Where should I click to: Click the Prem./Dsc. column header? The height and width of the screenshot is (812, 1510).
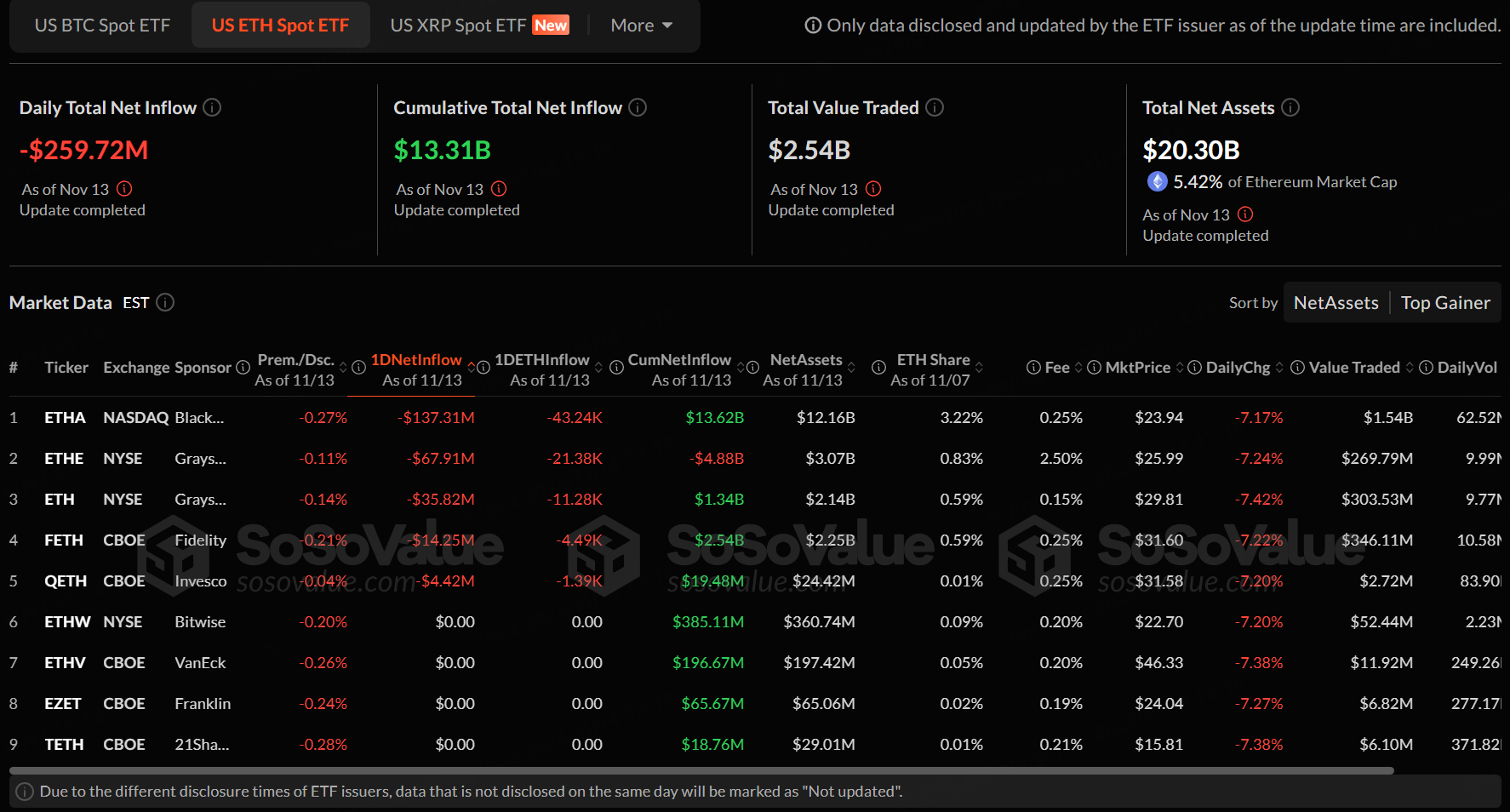295,360
